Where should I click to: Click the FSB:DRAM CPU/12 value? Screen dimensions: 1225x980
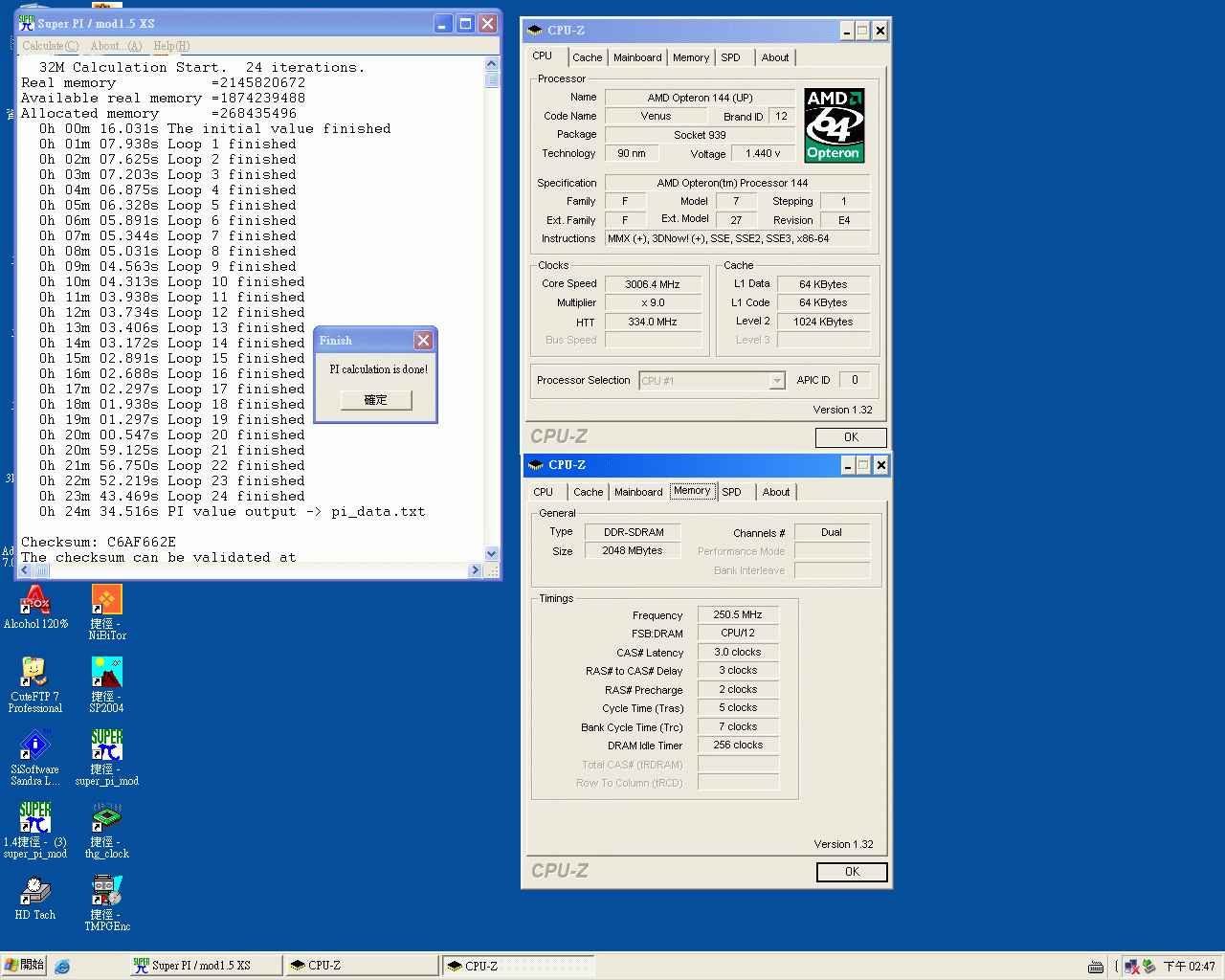pos(738,633)
